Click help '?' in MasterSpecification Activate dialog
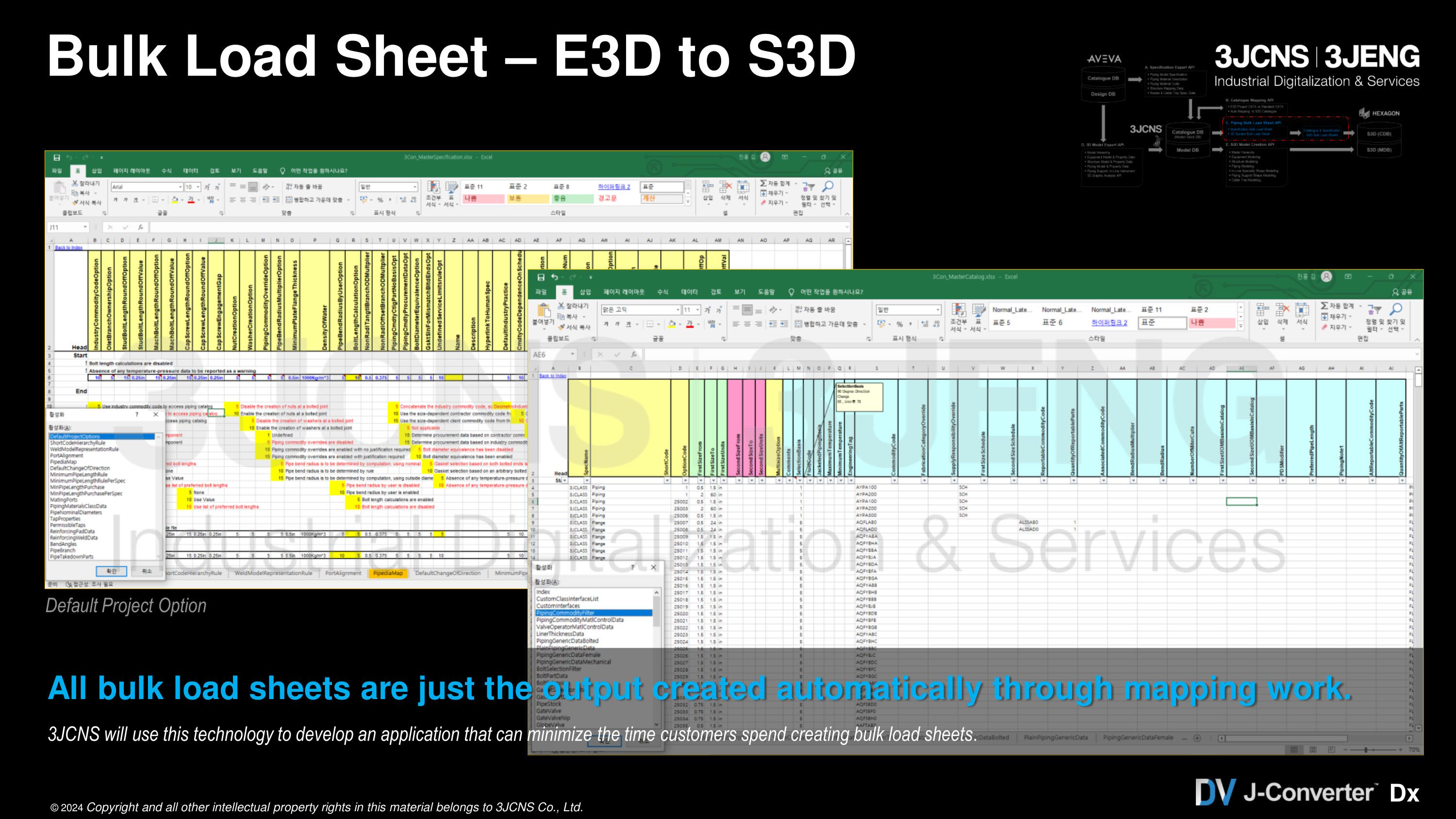The image size is (1456, 819). [136, 414]
